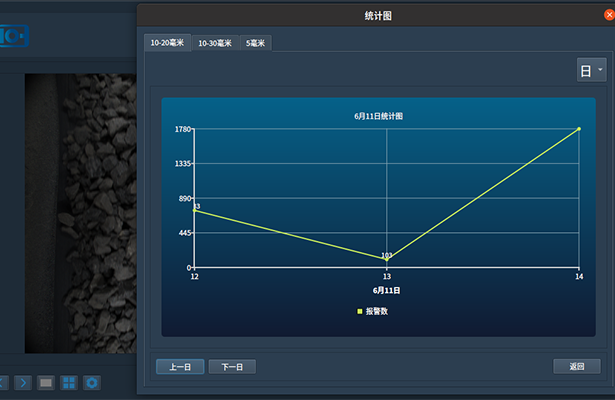Viewport: 615px width, 400px height.
Task: Click the blue logo at top left
Action: 15,36
